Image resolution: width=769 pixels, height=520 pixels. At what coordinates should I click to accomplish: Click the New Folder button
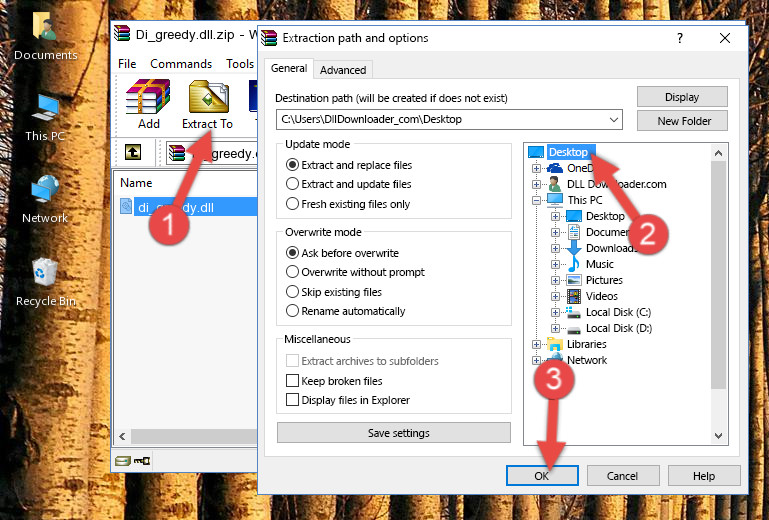pyautogui.click(x=682, y=121)
